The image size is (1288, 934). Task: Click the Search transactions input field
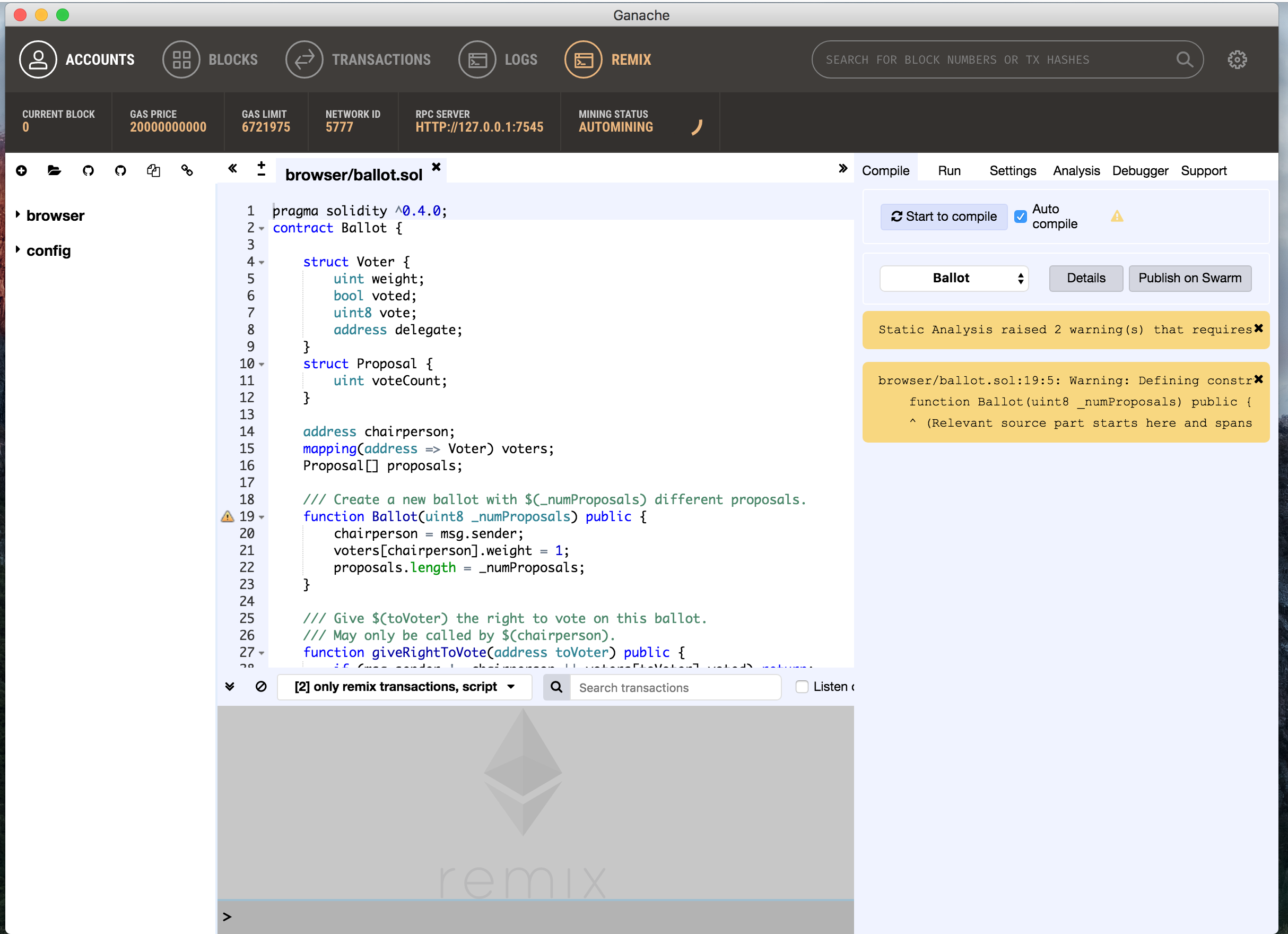pos(675,687)
